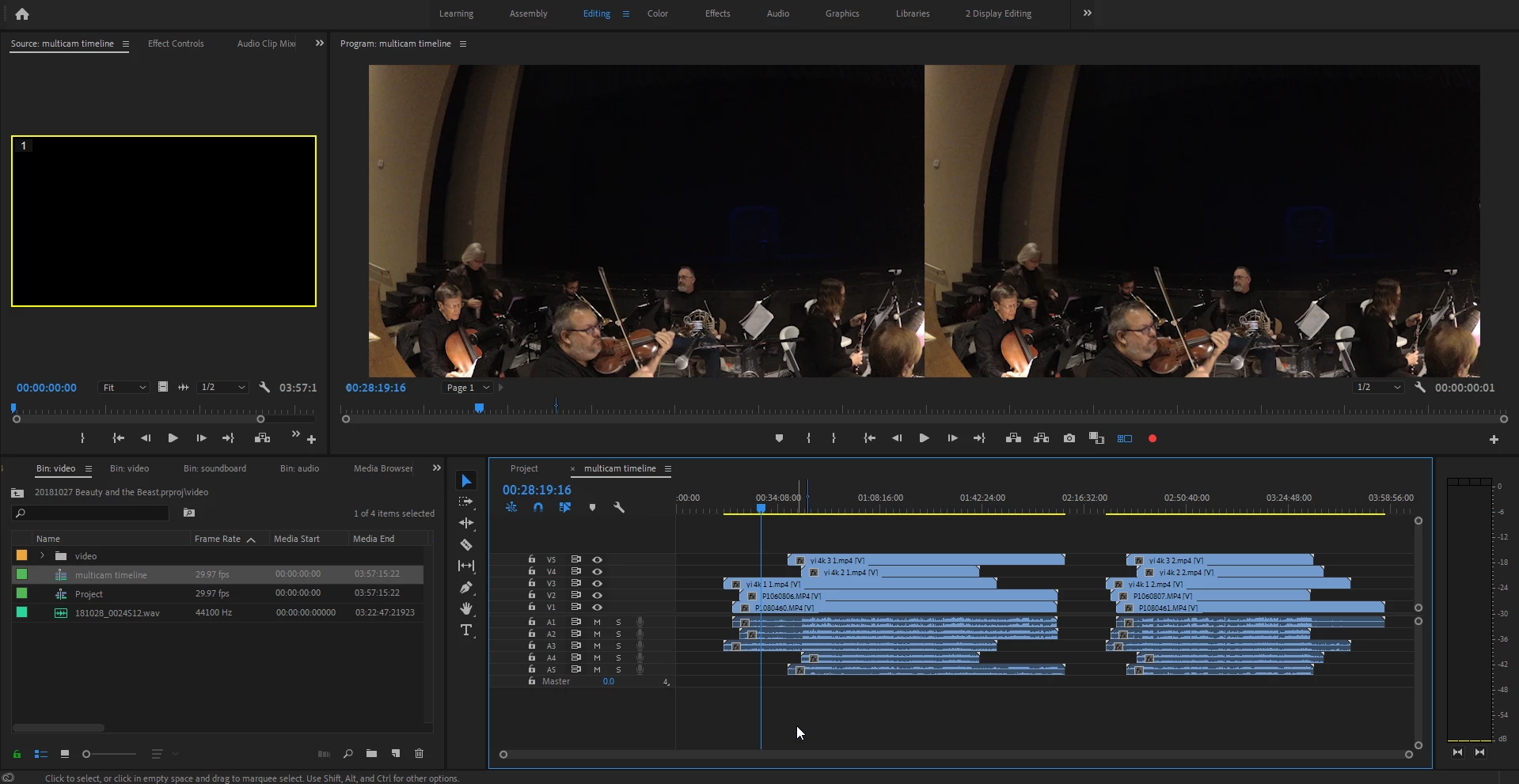This screenshot has height=784, width=1519.
Task: Open Source playback resolution 1/2 dropdown
Action: point(222,388)
